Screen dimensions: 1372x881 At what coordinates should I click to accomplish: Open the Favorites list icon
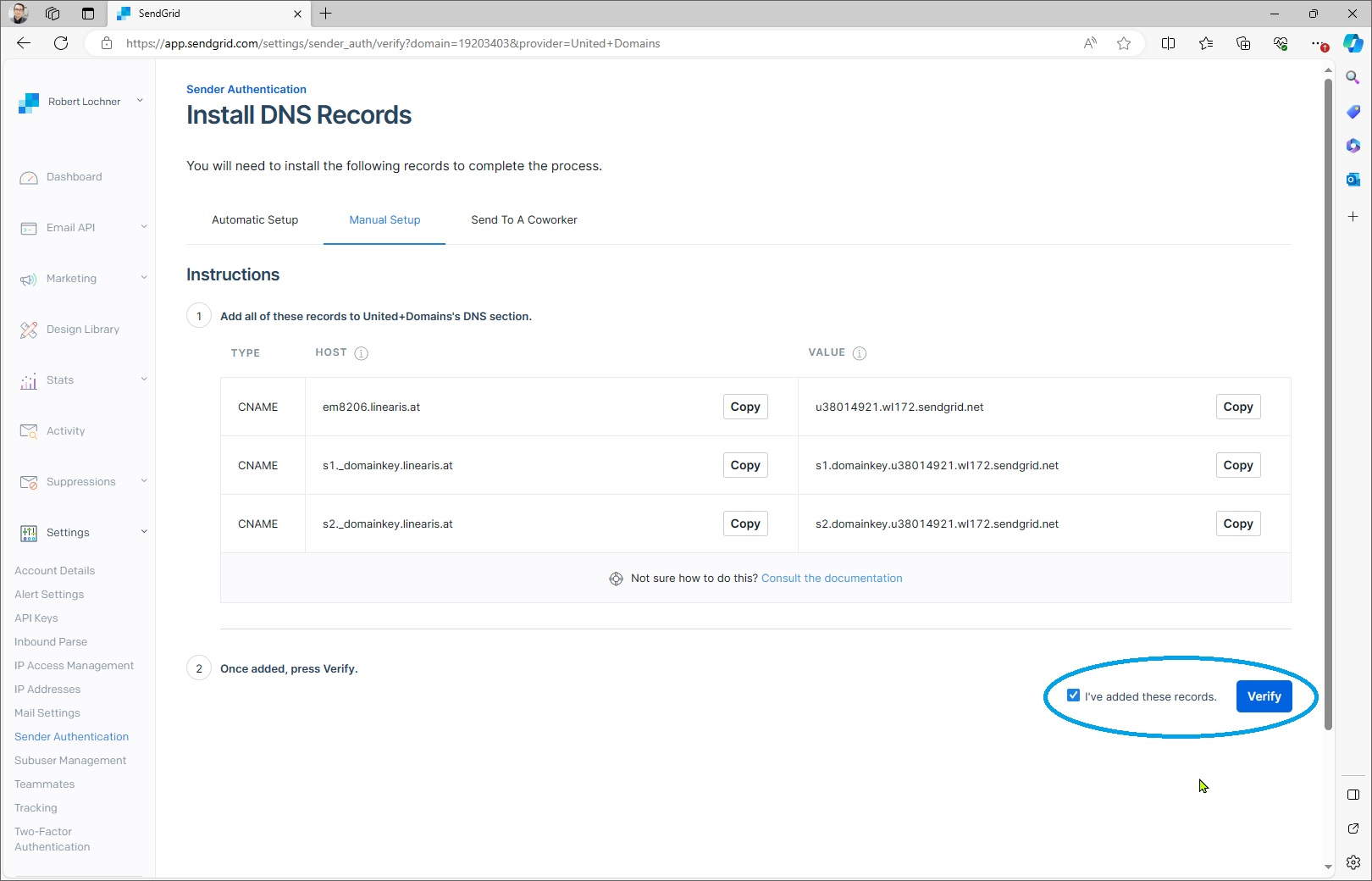[x=1205, y=43]
